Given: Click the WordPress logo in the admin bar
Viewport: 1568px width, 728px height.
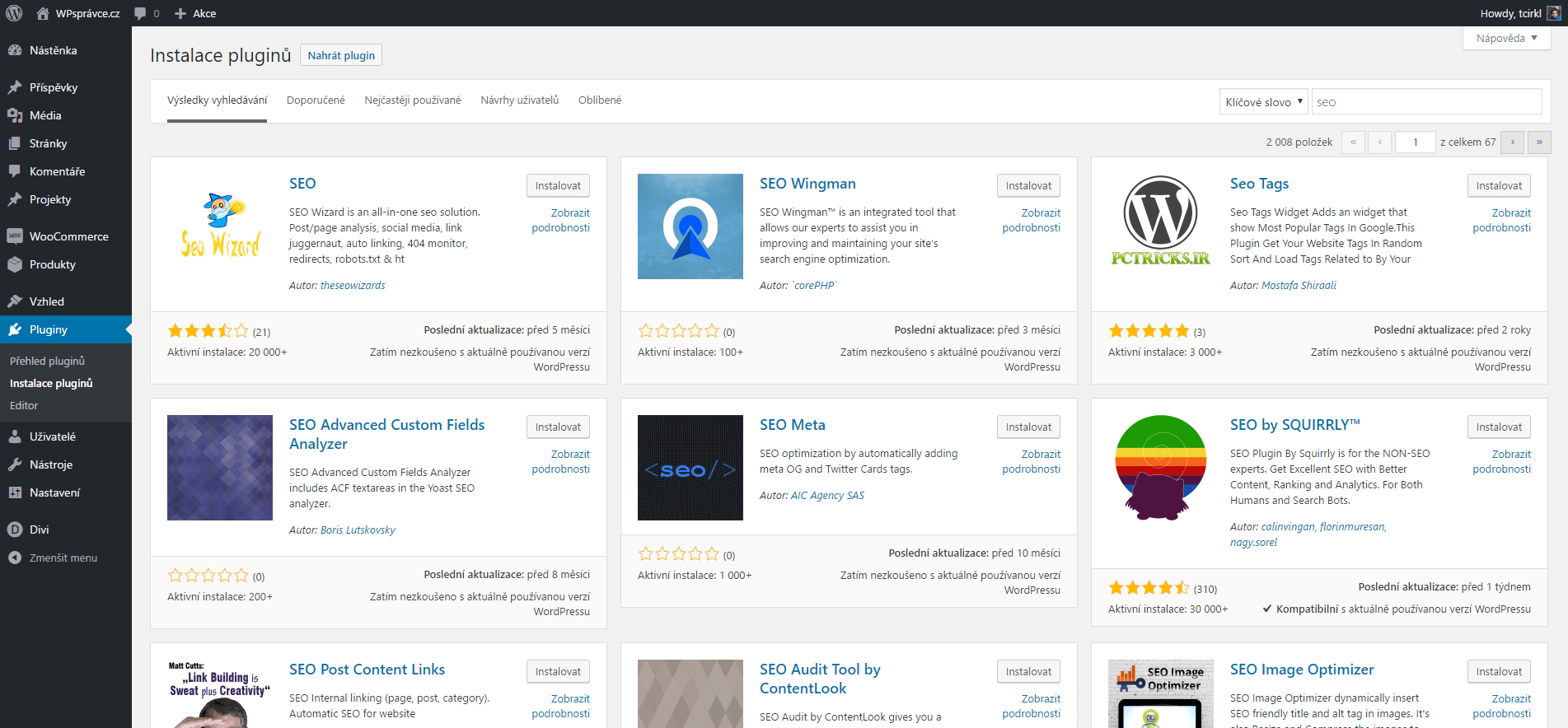Looking at the screenshot, I should pyautogui.click(x=13, y=13).
